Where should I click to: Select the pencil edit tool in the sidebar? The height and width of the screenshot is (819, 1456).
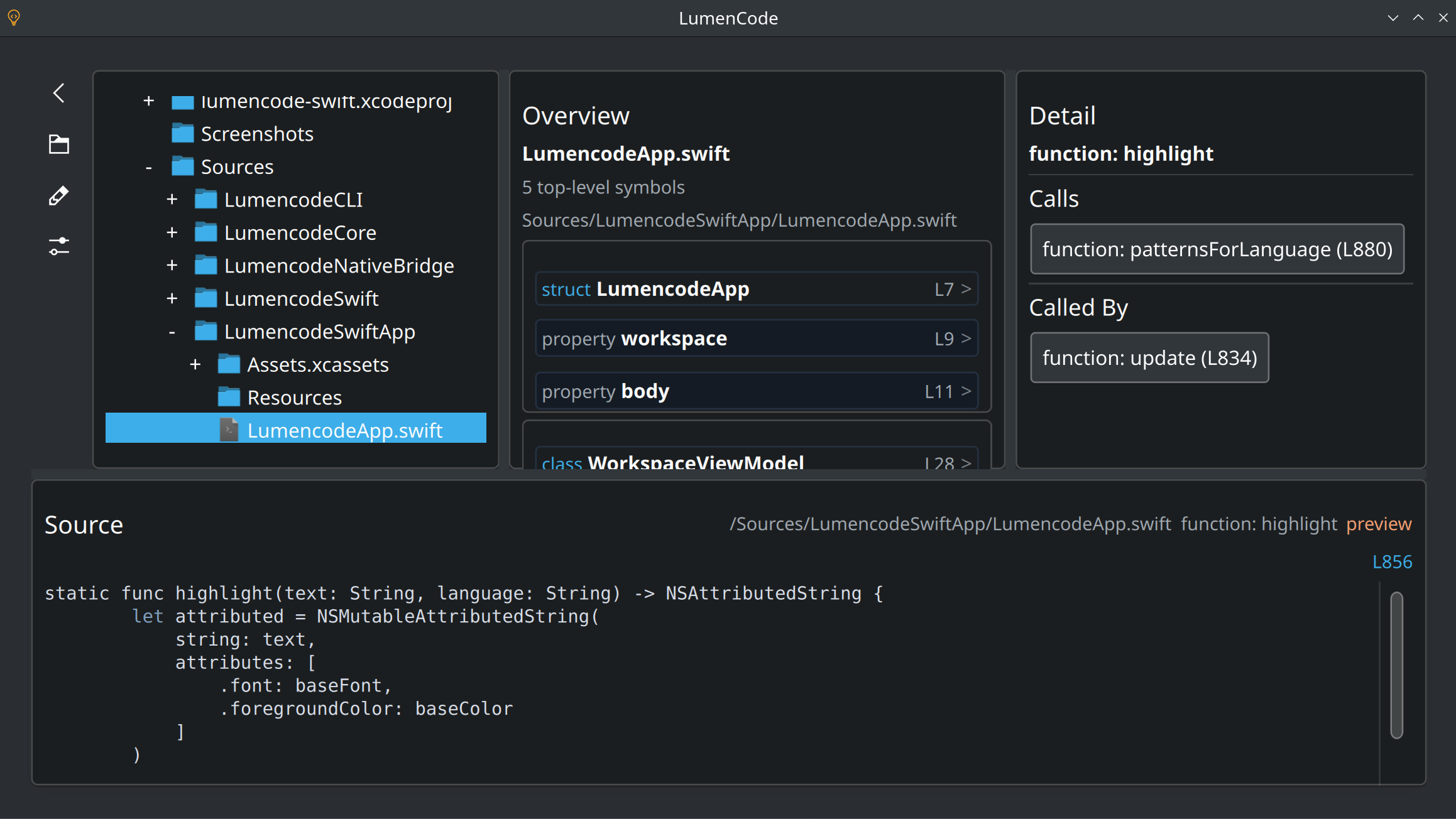click(58, 195)
